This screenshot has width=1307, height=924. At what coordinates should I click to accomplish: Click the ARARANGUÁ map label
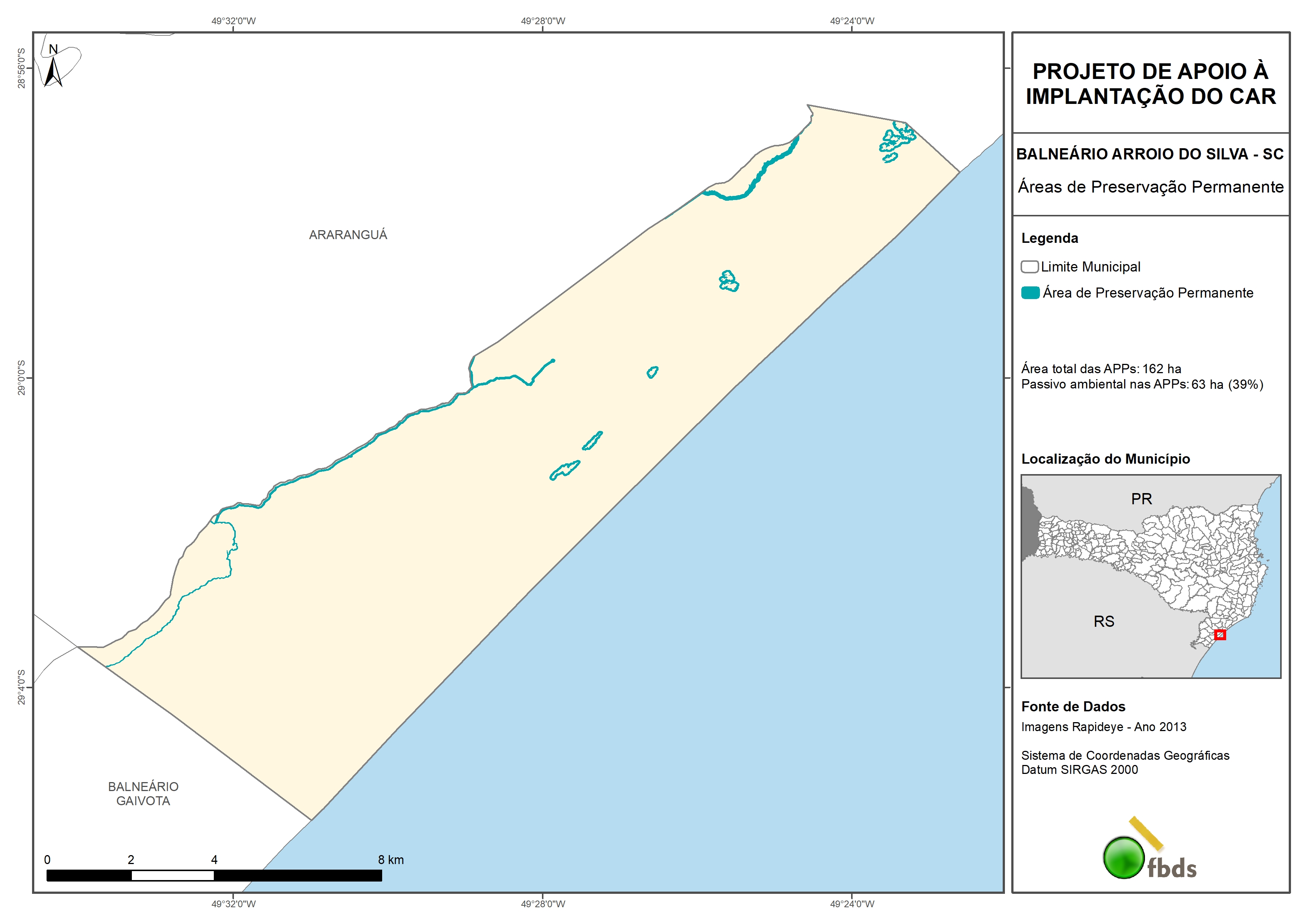click(x=348, y=235)
